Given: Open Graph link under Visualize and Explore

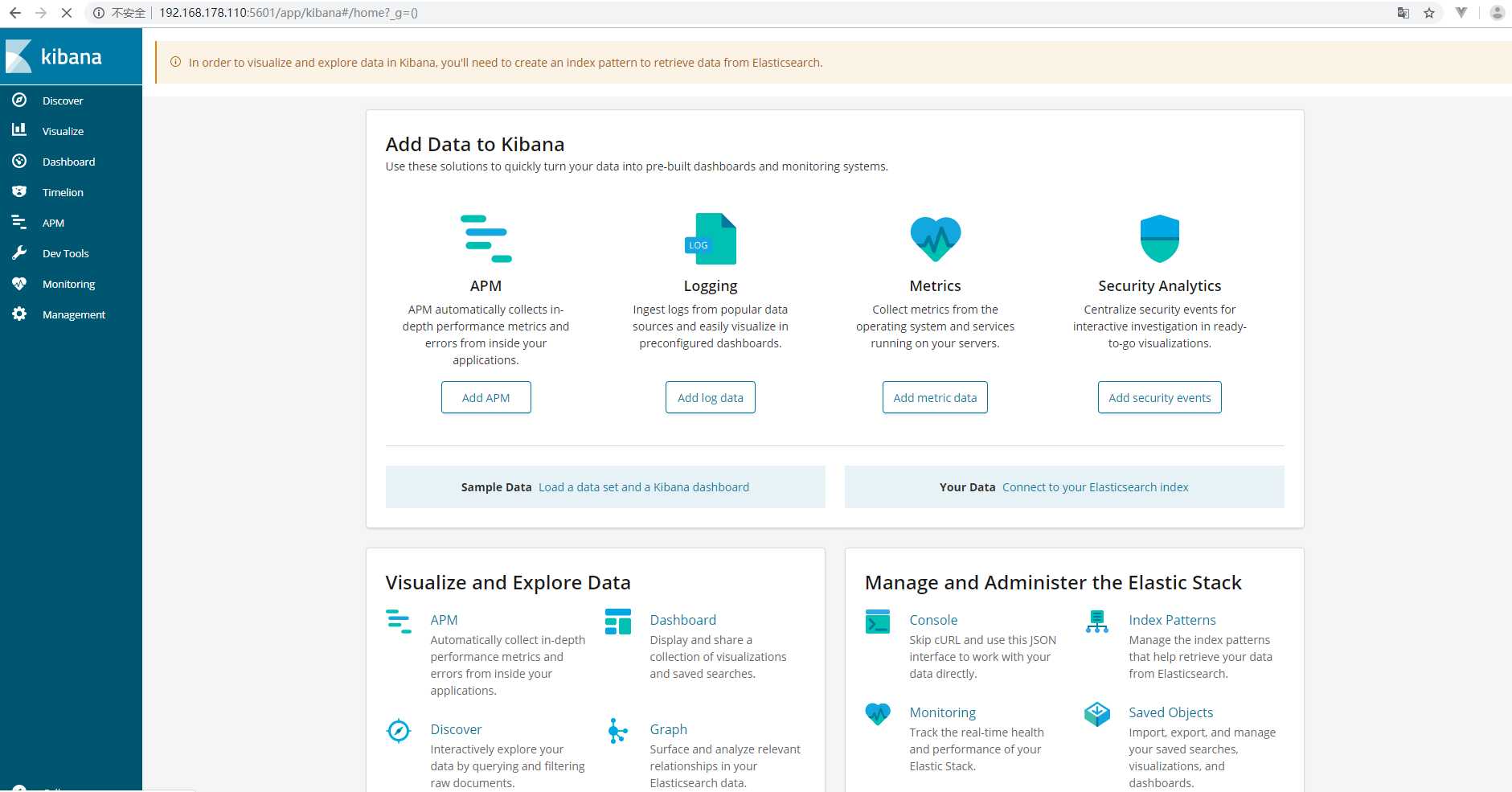Looking at the screenshot, I should pos(669,729).
